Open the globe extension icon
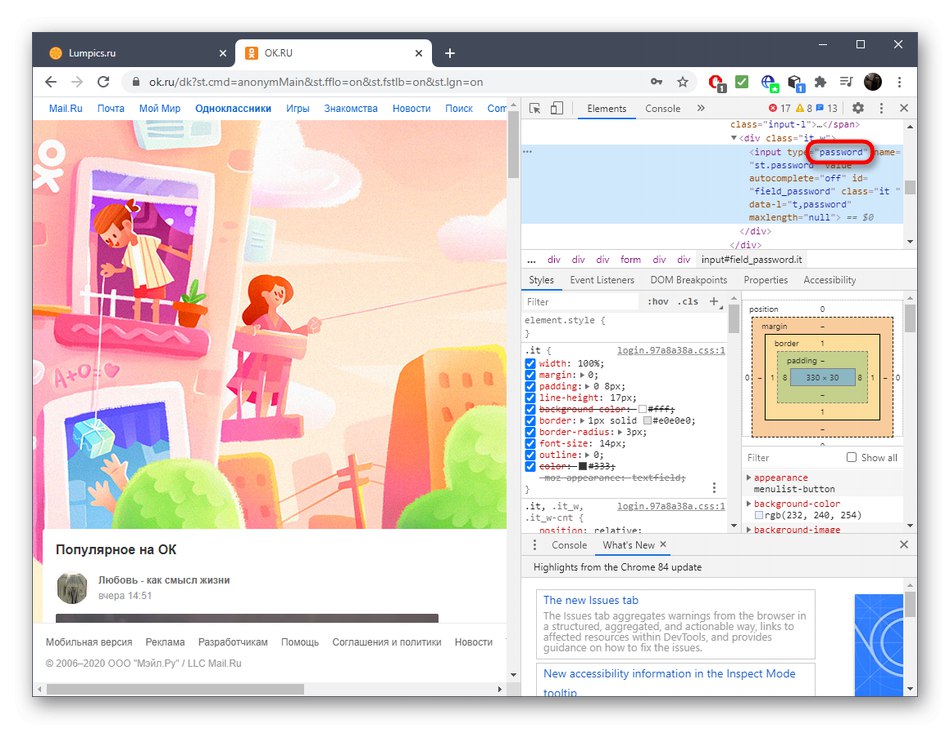The image size is (950, 729). click(x=769, y=82)
